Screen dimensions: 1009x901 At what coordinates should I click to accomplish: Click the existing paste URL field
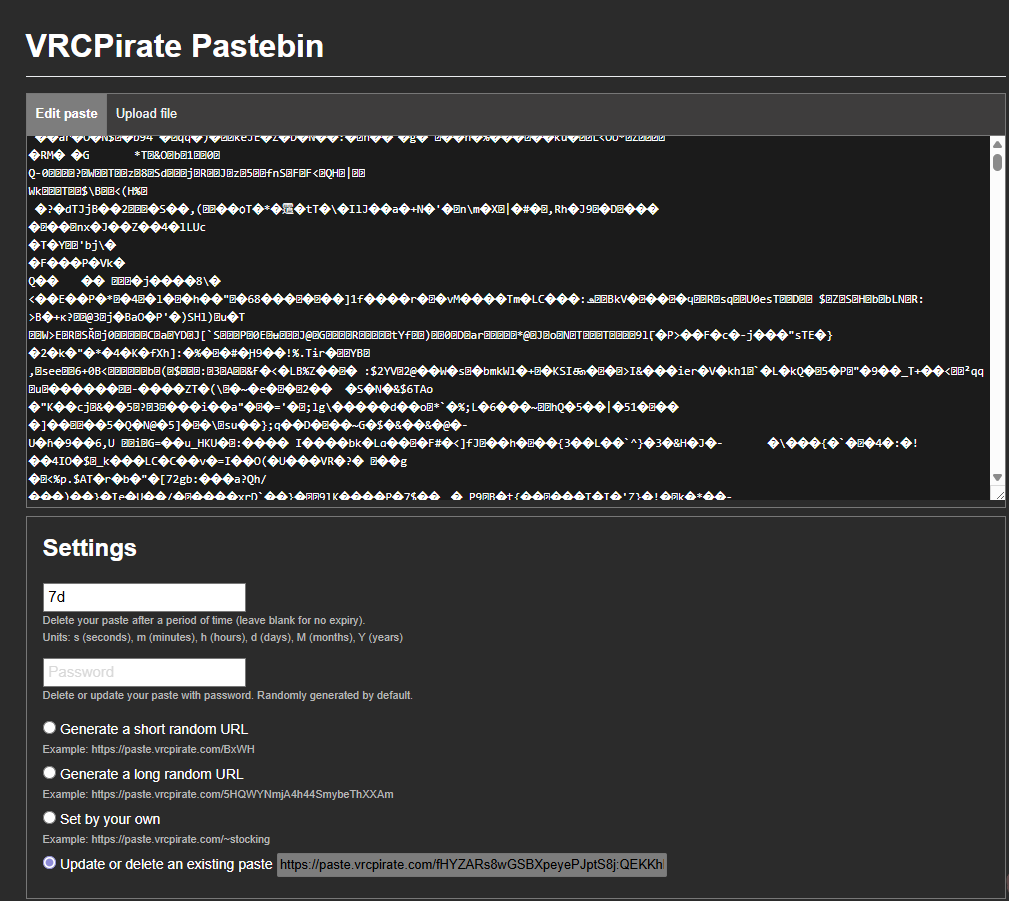472,864
